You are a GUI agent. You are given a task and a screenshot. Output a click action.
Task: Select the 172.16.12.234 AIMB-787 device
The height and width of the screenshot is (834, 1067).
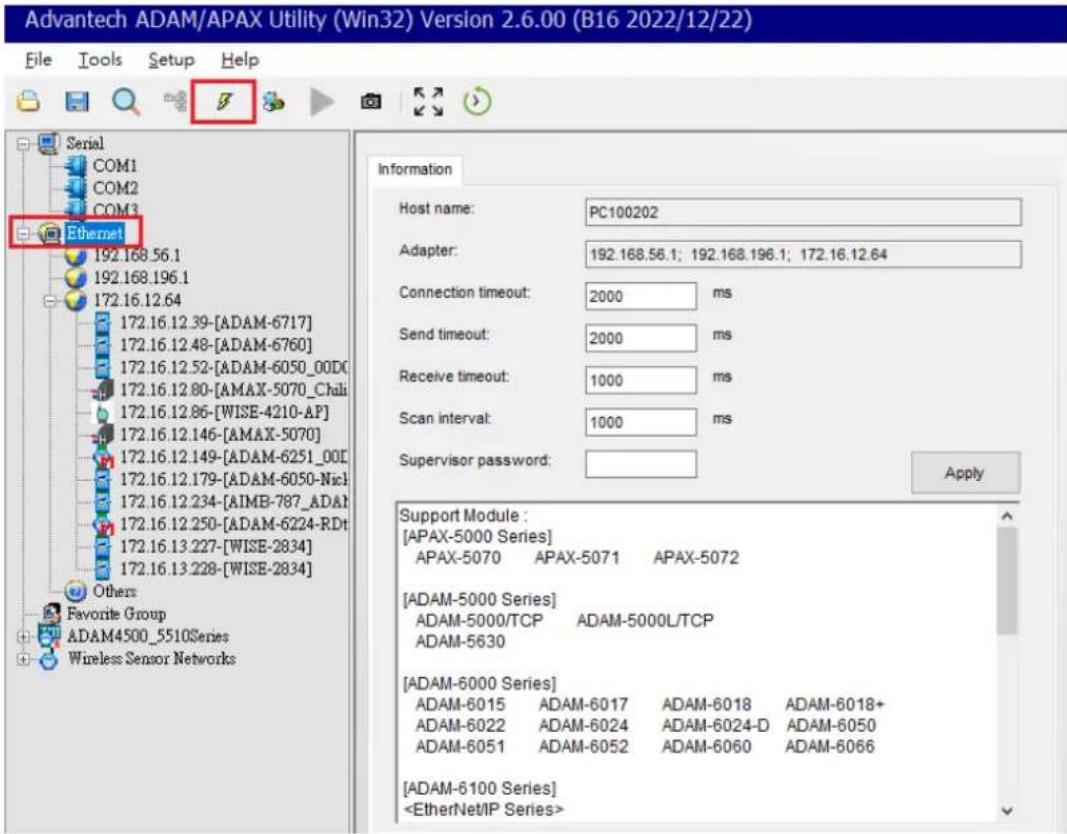pyautogui.click(x=233, y=501)
